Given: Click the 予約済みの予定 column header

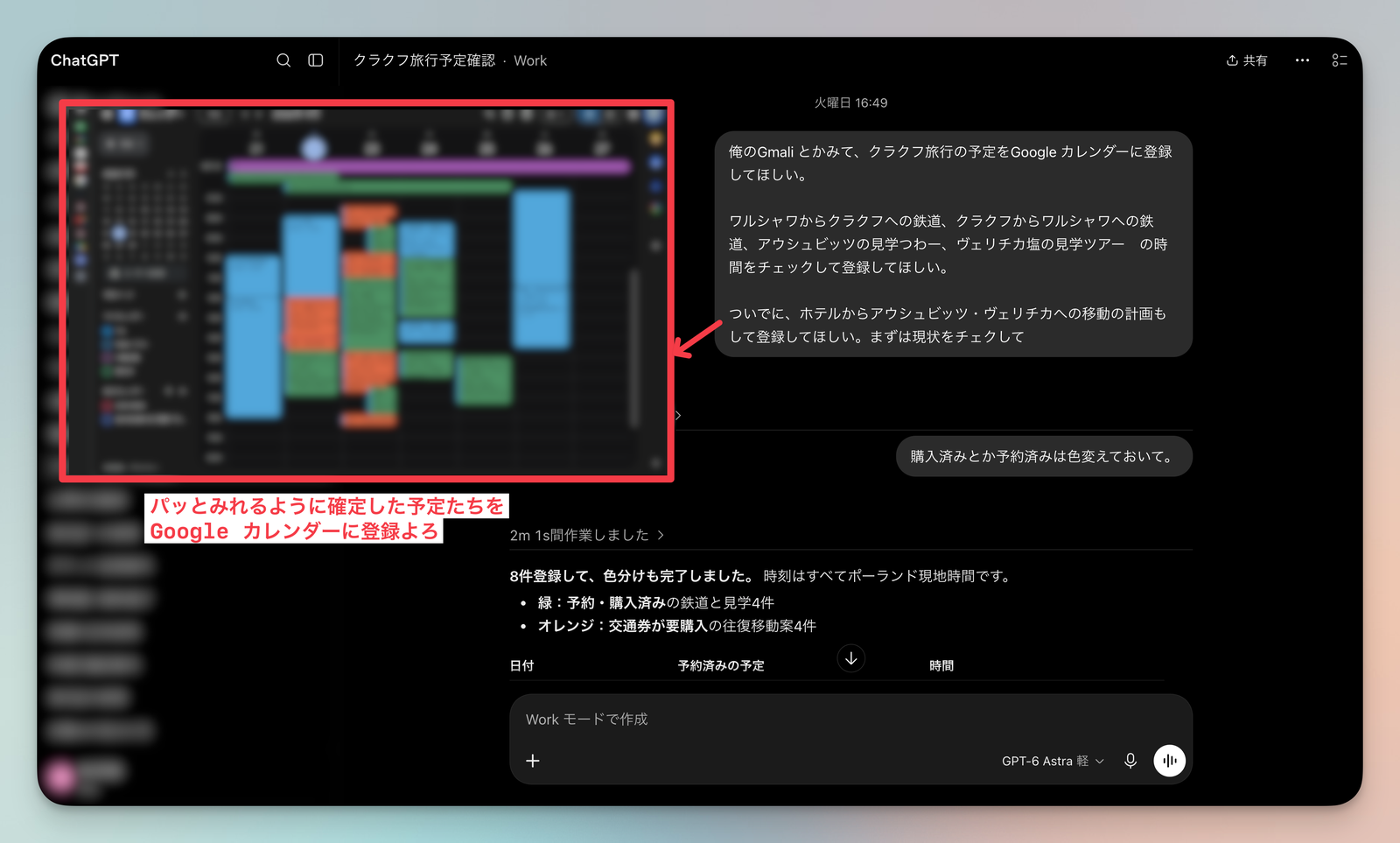Looking at the screenshot, I should (x=721, y=665).
